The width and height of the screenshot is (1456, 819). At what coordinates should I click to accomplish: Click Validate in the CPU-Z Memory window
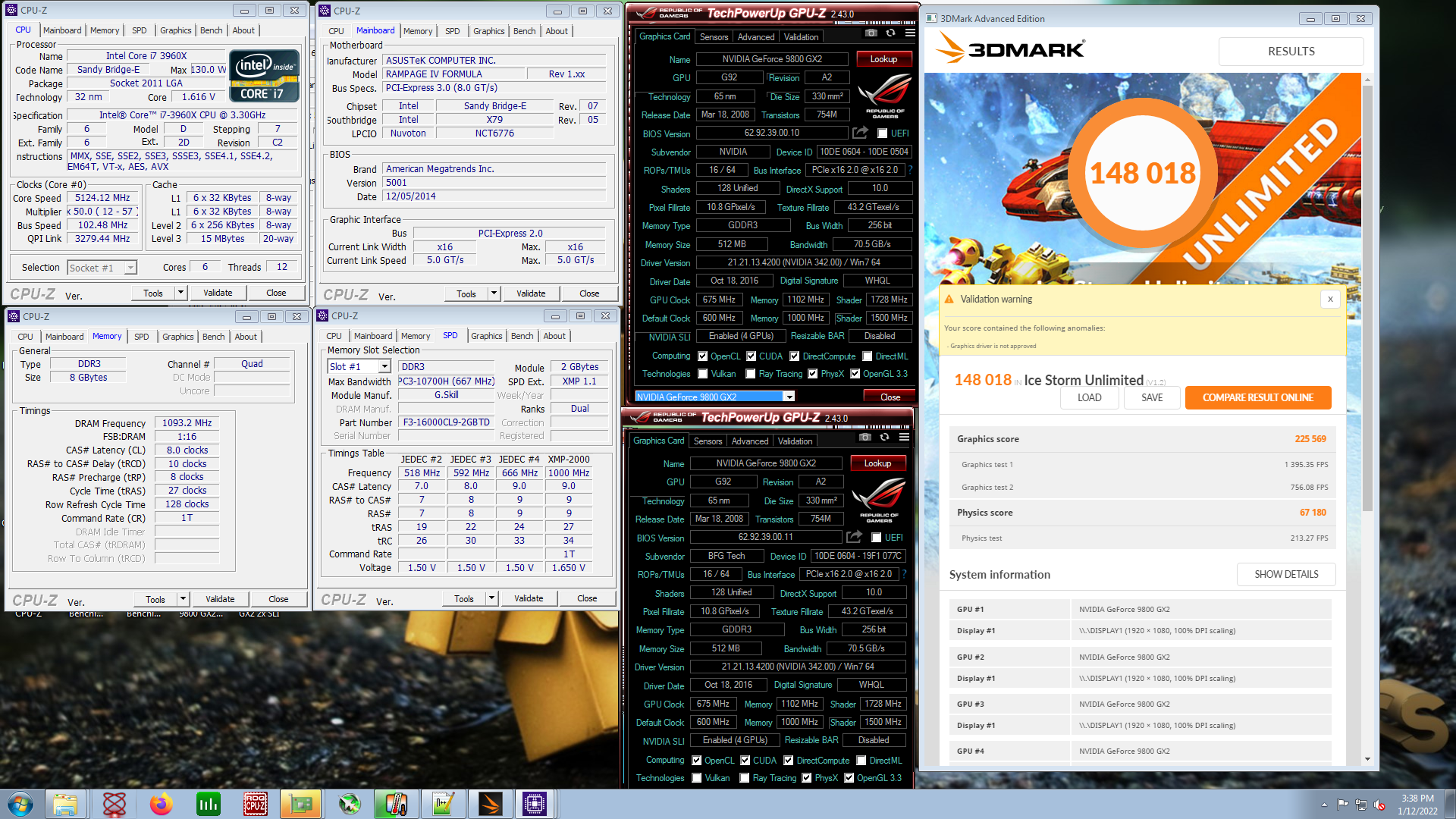point(220,599)
